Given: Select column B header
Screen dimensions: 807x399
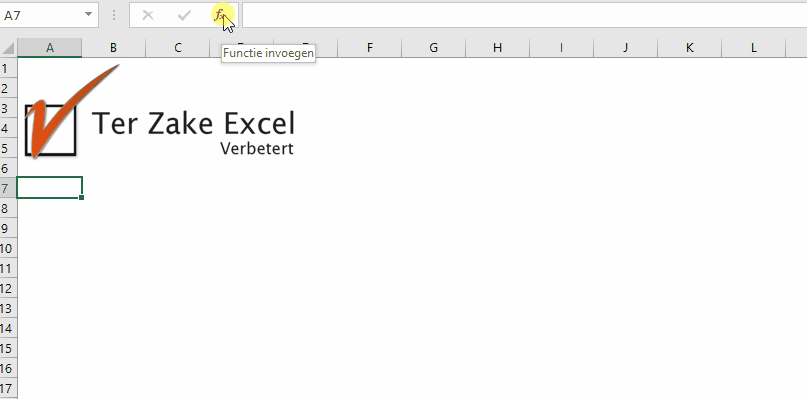Looking at the screenshot, I should tap(113, 48).
